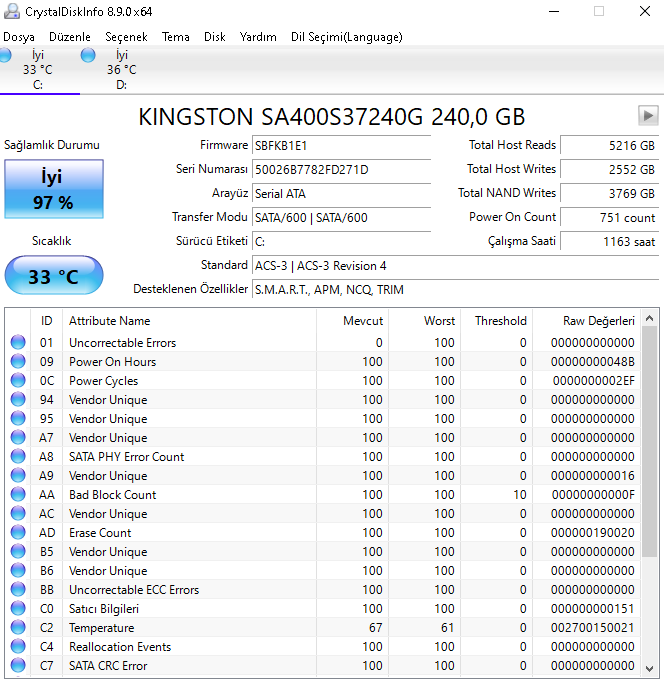Open the Tema menu

point(176,37)
